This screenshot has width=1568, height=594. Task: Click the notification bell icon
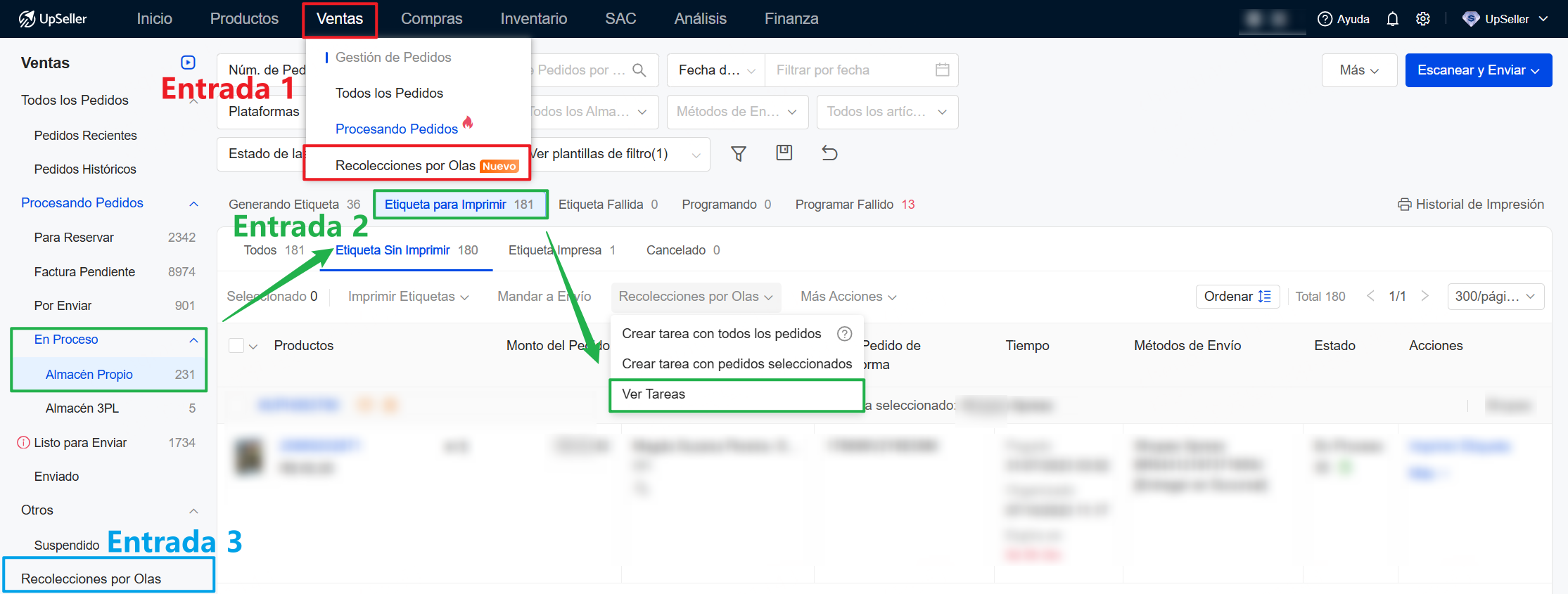pos(1392,19)
